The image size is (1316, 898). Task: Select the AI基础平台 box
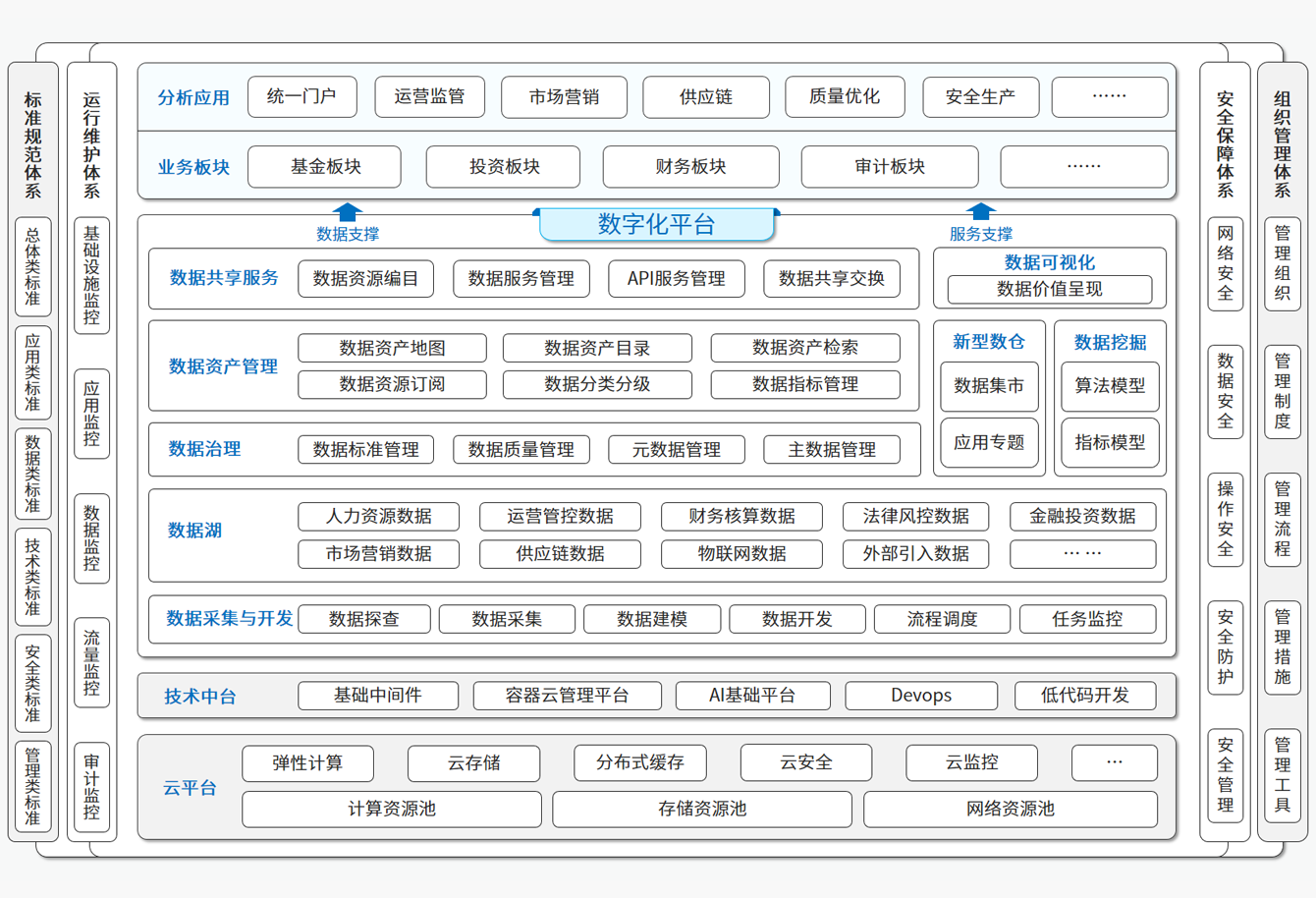pyautogui.click(x=753, y=696)
